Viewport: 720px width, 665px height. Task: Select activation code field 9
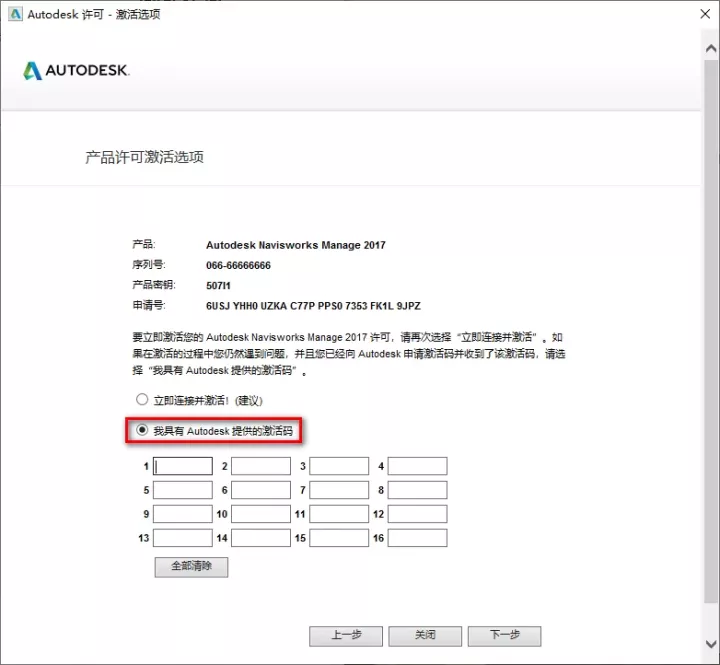tap(183, 514)
